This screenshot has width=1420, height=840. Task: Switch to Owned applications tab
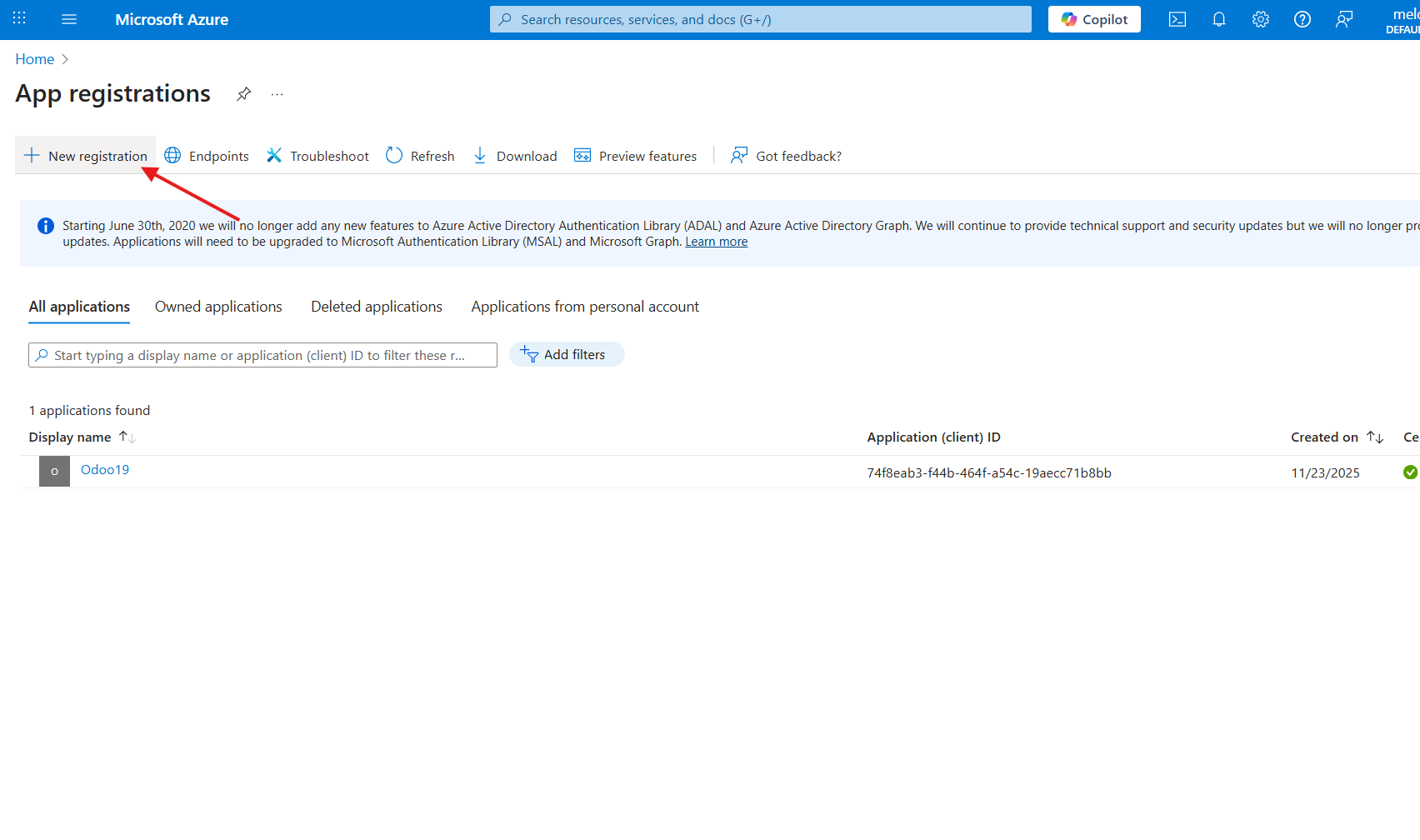(218, 307)
